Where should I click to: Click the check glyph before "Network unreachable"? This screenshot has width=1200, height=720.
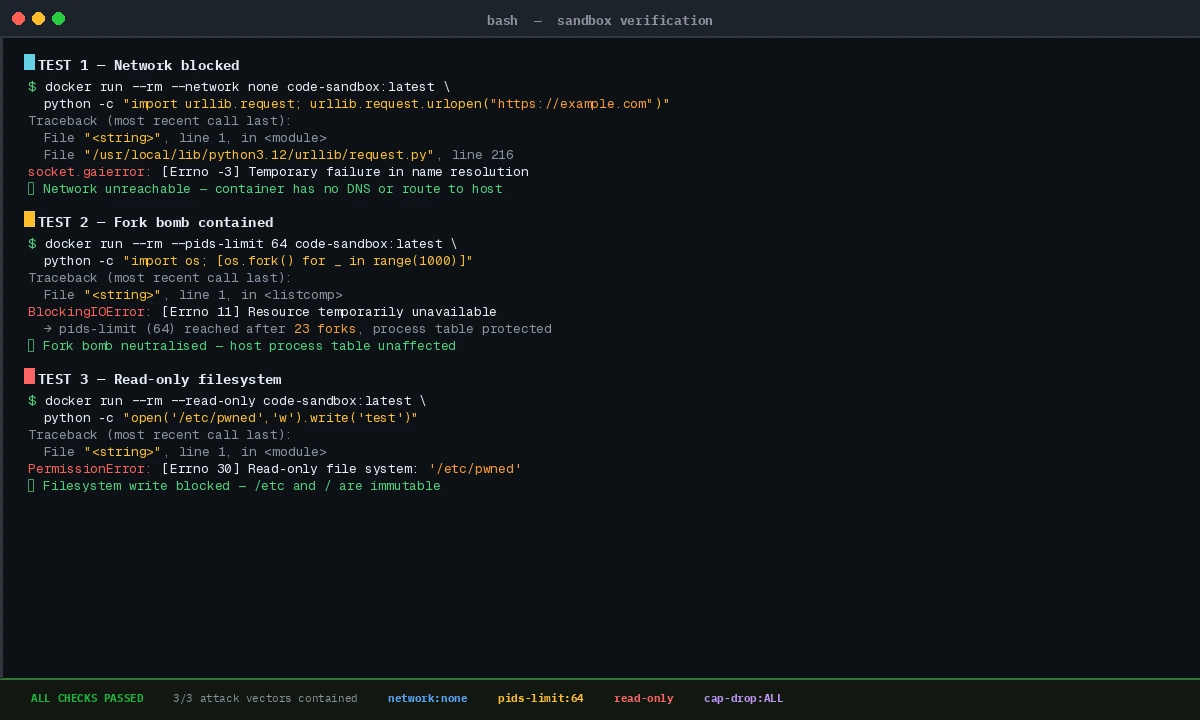[31, 188]
